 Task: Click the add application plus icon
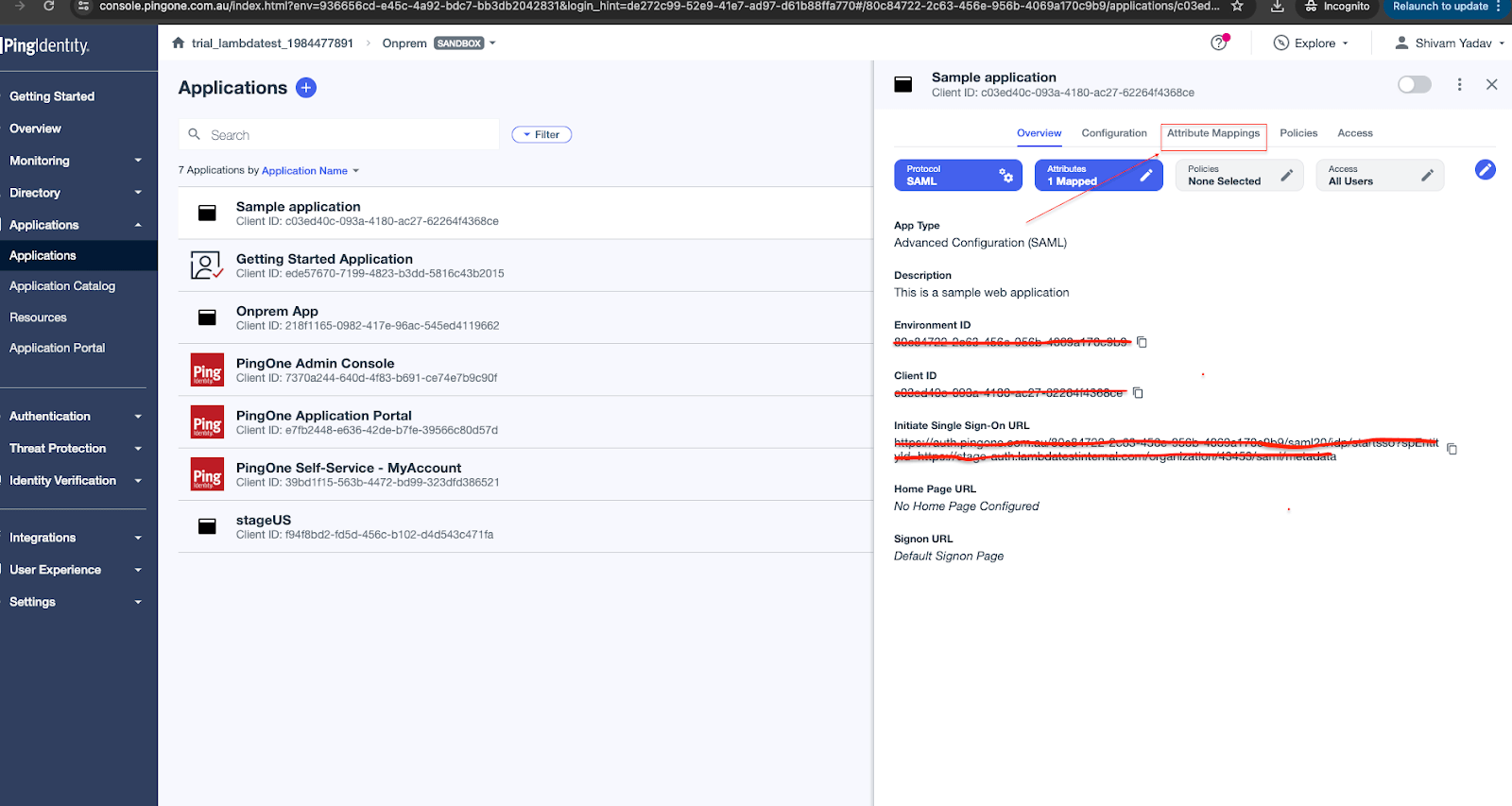[306, 88]
